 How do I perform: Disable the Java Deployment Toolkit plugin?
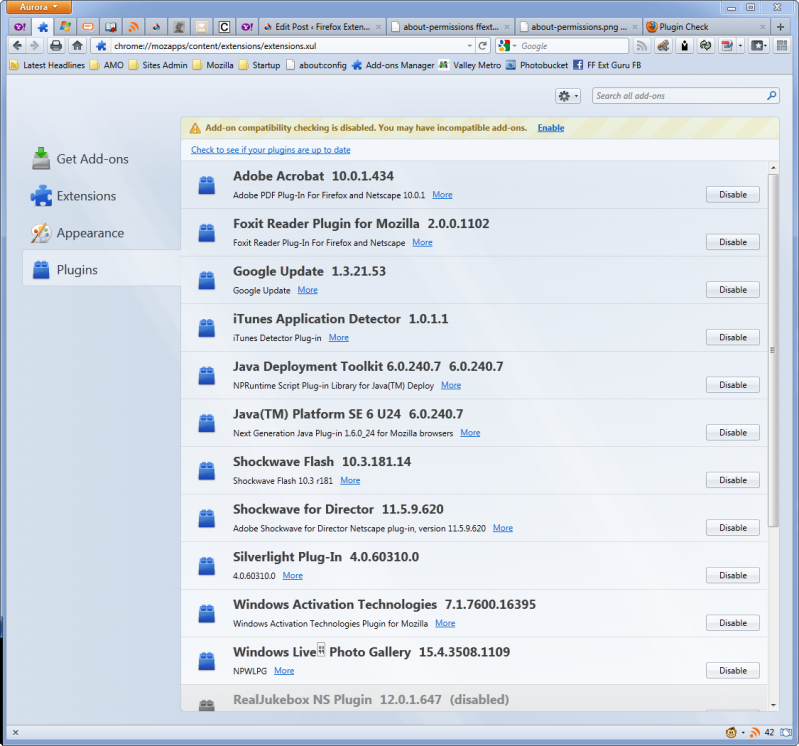click(x=732, y=385)
